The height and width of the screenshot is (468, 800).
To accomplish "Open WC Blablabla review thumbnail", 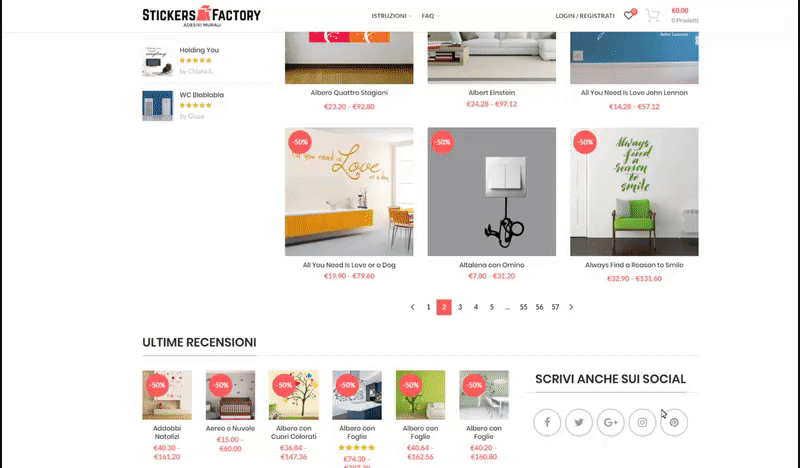I will [x=158, y=106].
